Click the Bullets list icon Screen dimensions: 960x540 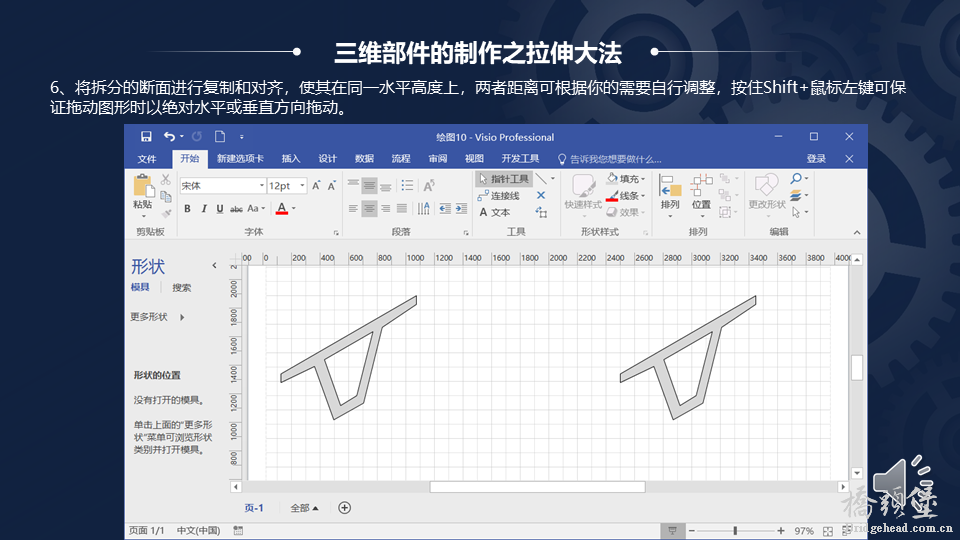(x=407, y=185)
